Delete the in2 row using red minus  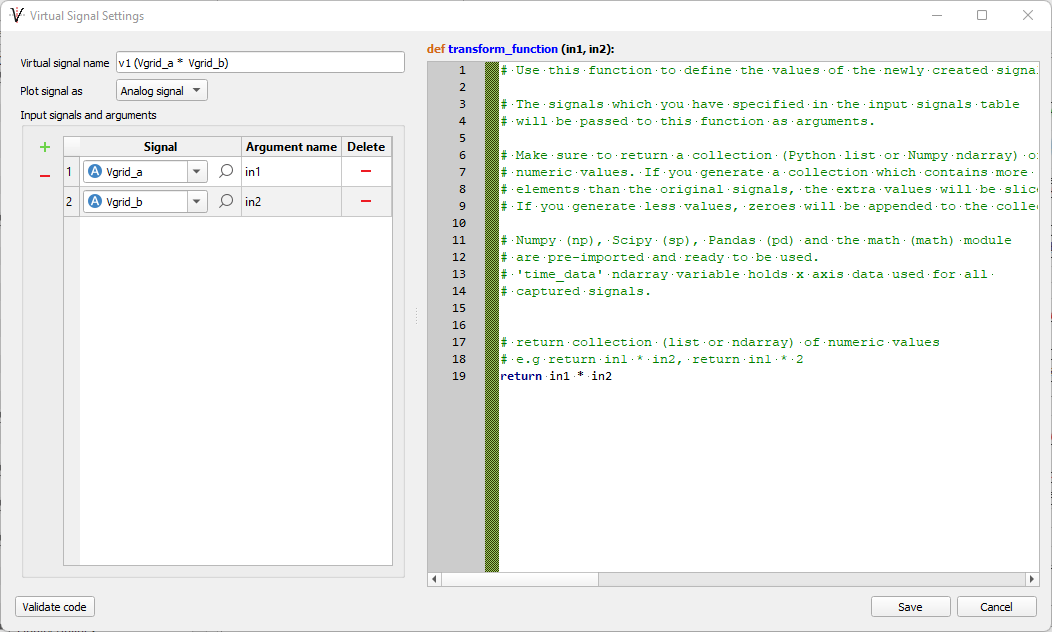click(366, 201)
